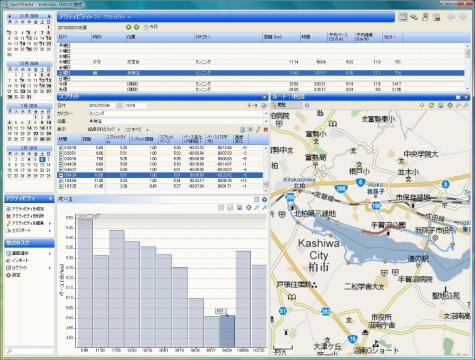Click the maximize icon in route map panel header
The image size is (475, 360).
tap(458, 97)
